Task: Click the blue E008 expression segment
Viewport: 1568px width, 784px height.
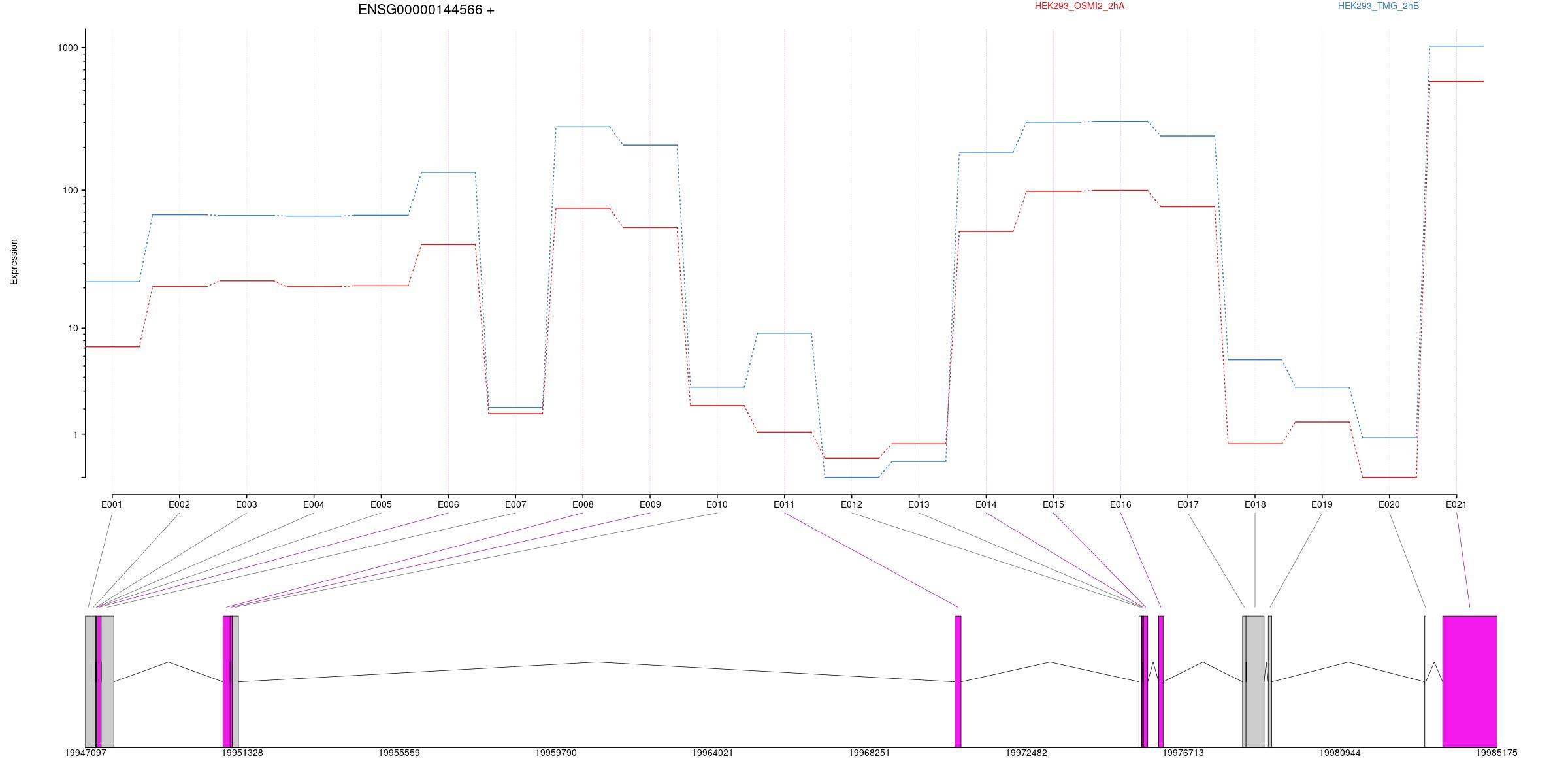Action: tap(583, 127)
